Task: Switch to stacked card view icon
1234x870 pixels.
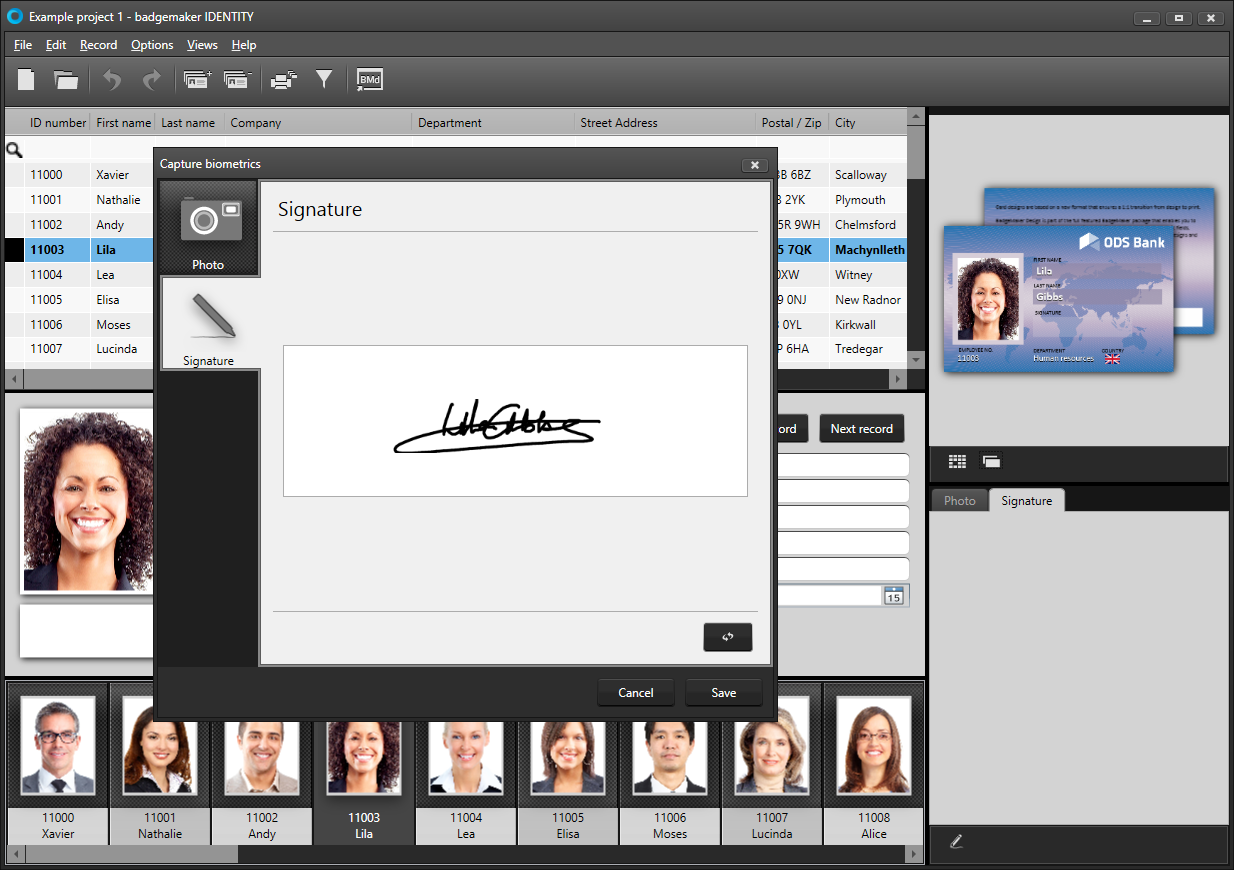Action: [991, 461]
